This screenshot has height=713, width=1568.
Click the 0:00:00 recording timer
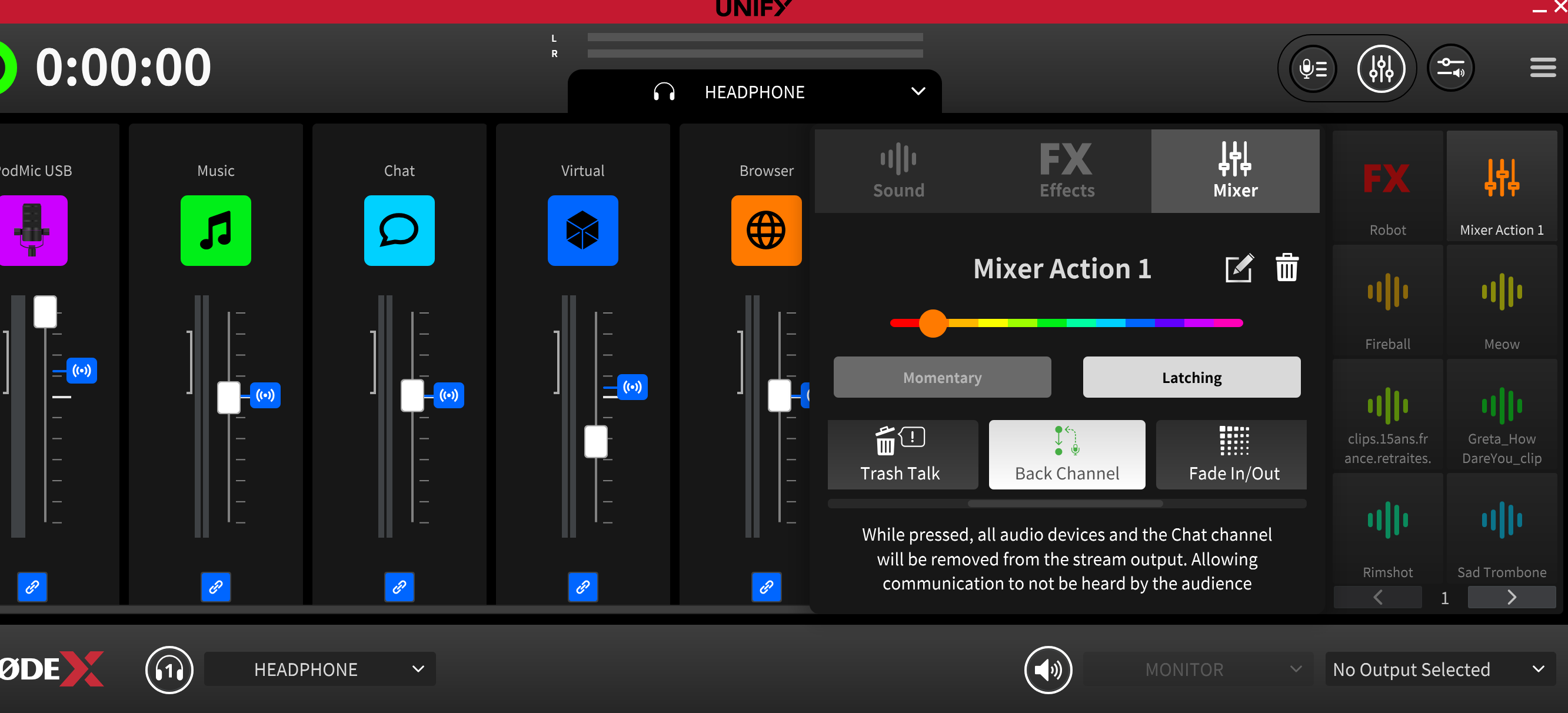pos(123,67)
